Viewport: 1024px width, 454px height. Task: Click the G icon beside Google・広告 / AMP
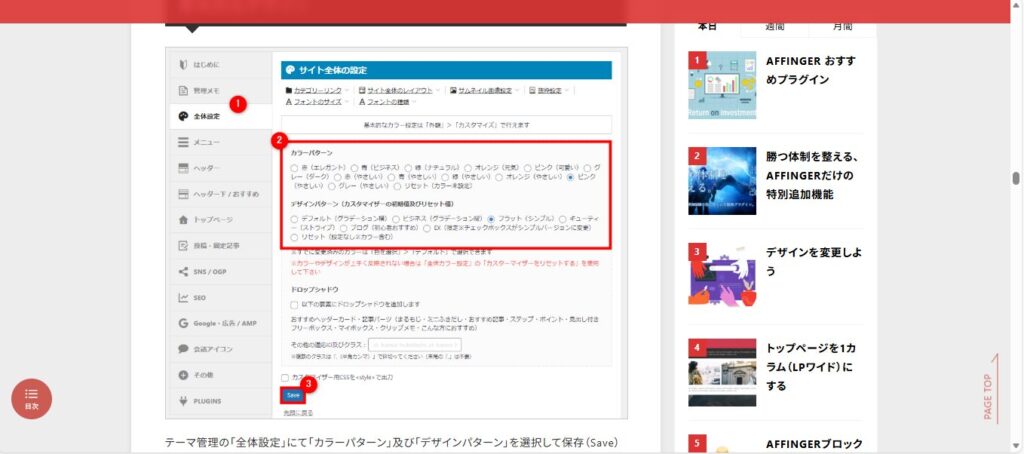pos(183,323)
